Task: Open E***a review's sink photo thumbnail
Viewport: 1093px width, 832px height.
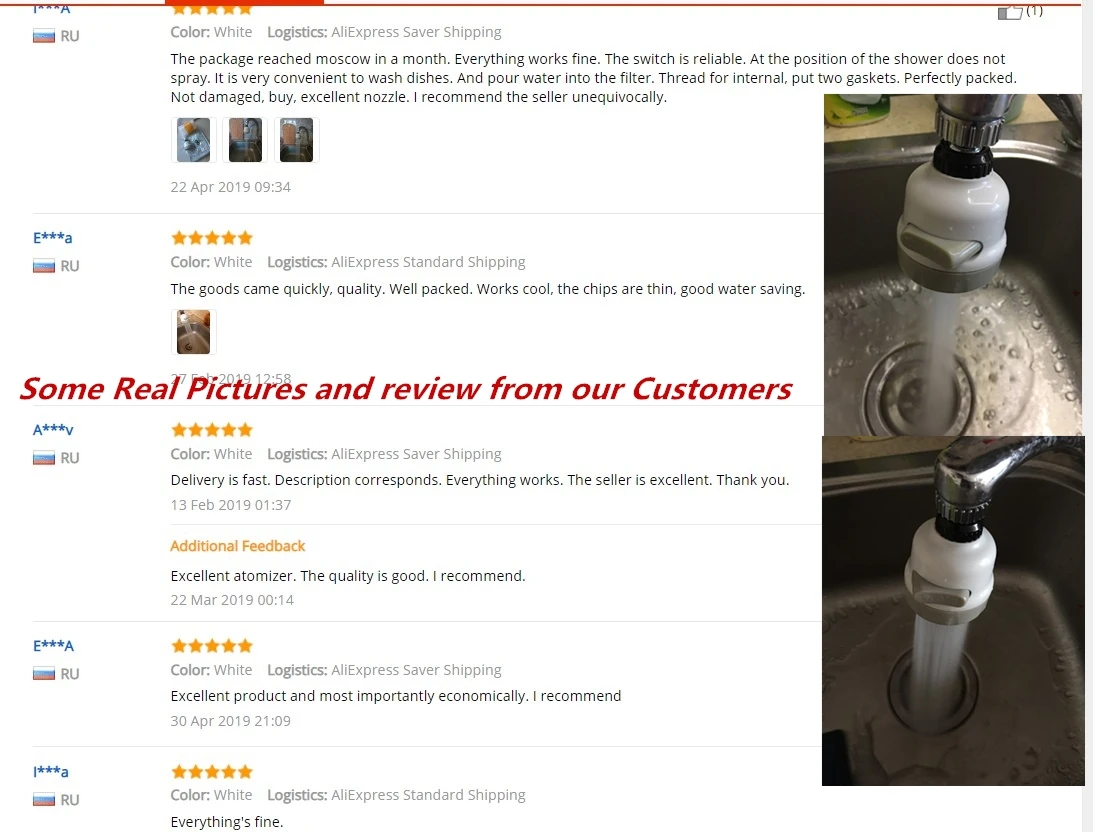Action: 194,332
